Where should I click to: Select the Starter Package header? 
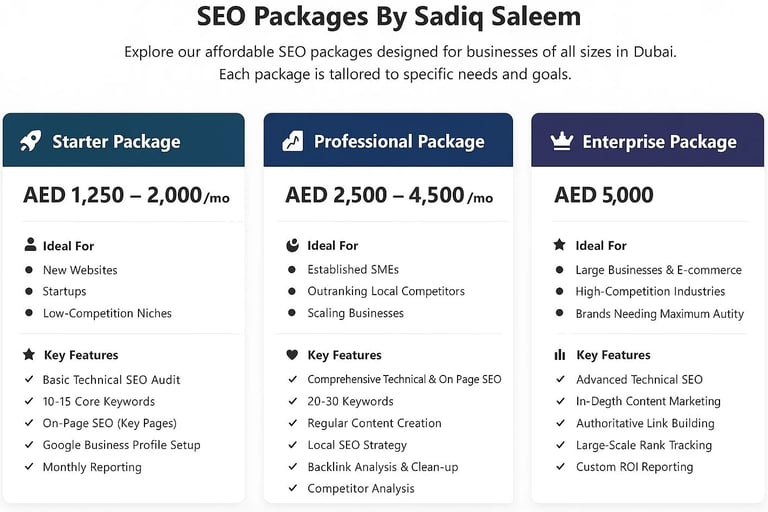click(124, 140)
